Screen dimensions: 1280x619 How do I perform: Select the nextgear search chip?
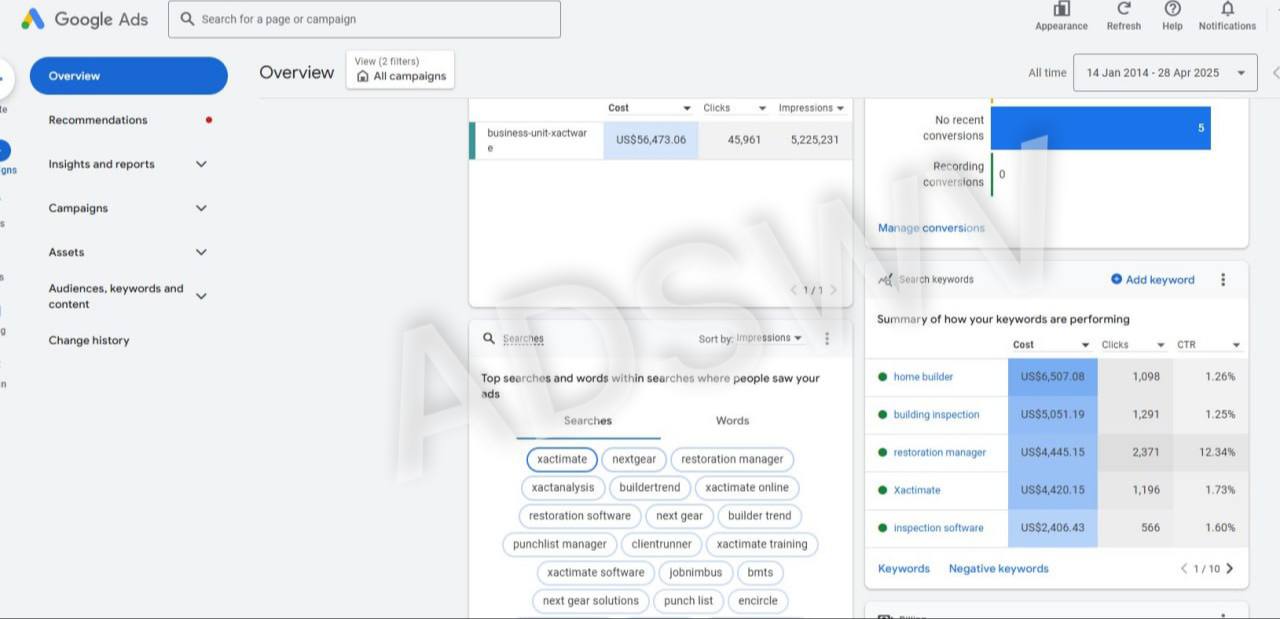[x=634, y=459]
